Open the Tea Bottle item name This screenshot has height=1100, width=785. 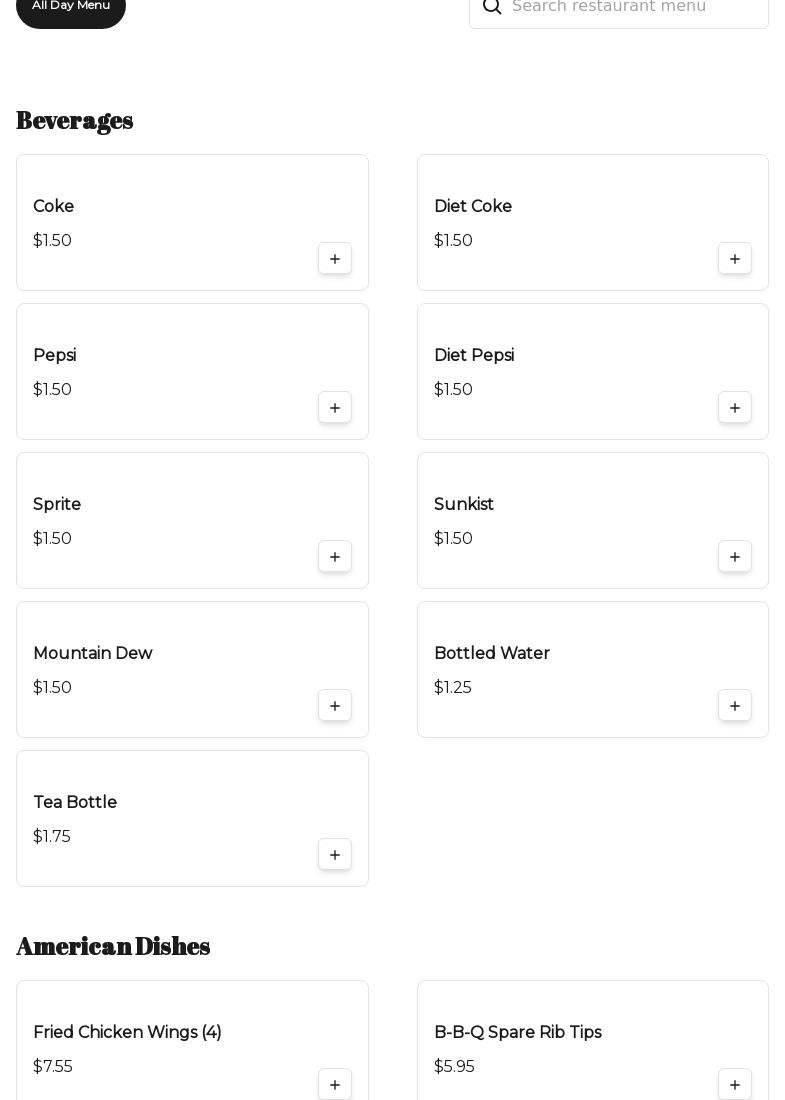pos(75,802)
